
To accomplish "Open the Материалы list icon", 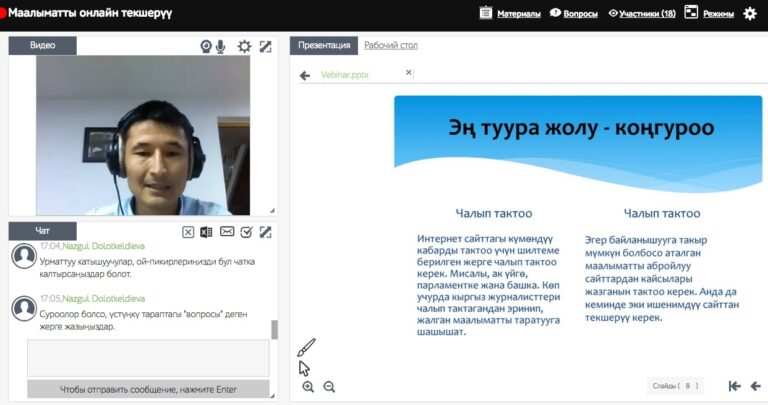I will click(485, 13).
